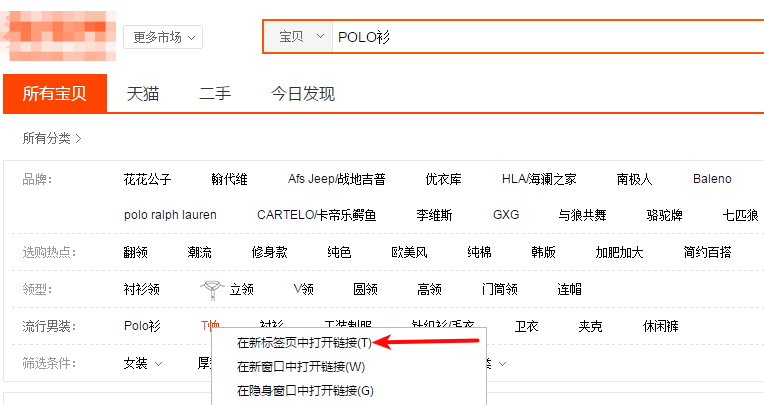Viewport: 764px width, 405px height.
Task: Filter by brand 优衣库
Action: (x=443, y=179)
